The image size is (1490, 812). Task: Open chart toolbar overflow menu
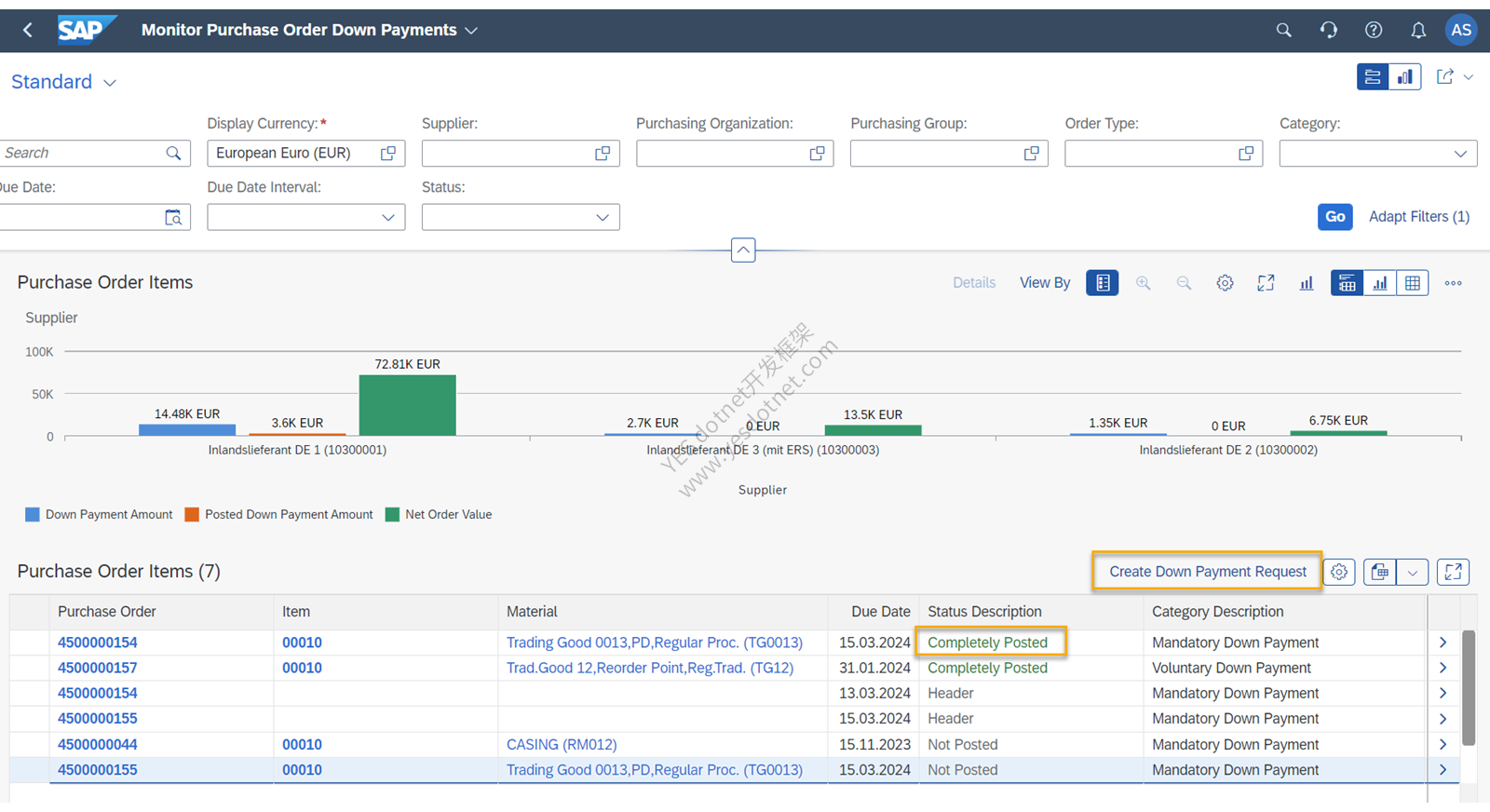pos(1453,283)
